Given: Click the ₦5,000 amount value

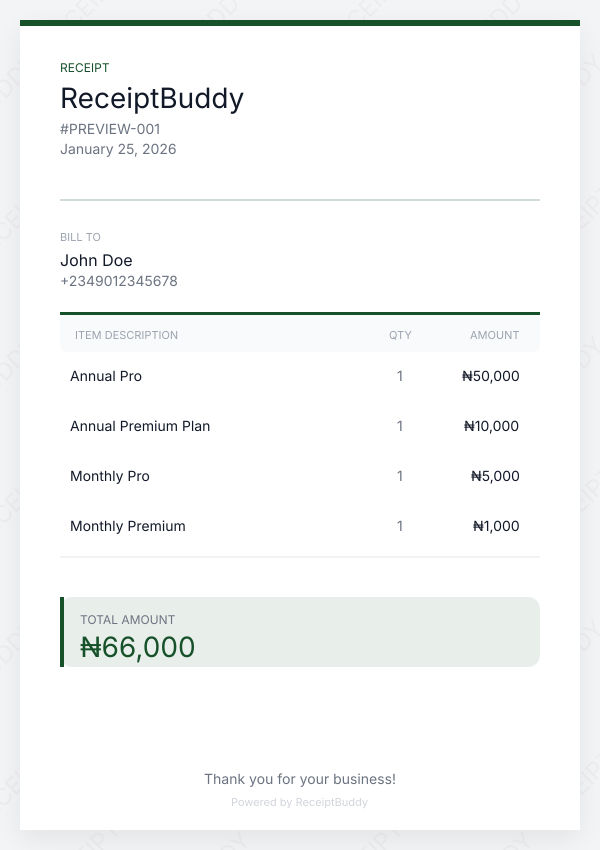Looking at the screenshot, I should tap(495, 476).
